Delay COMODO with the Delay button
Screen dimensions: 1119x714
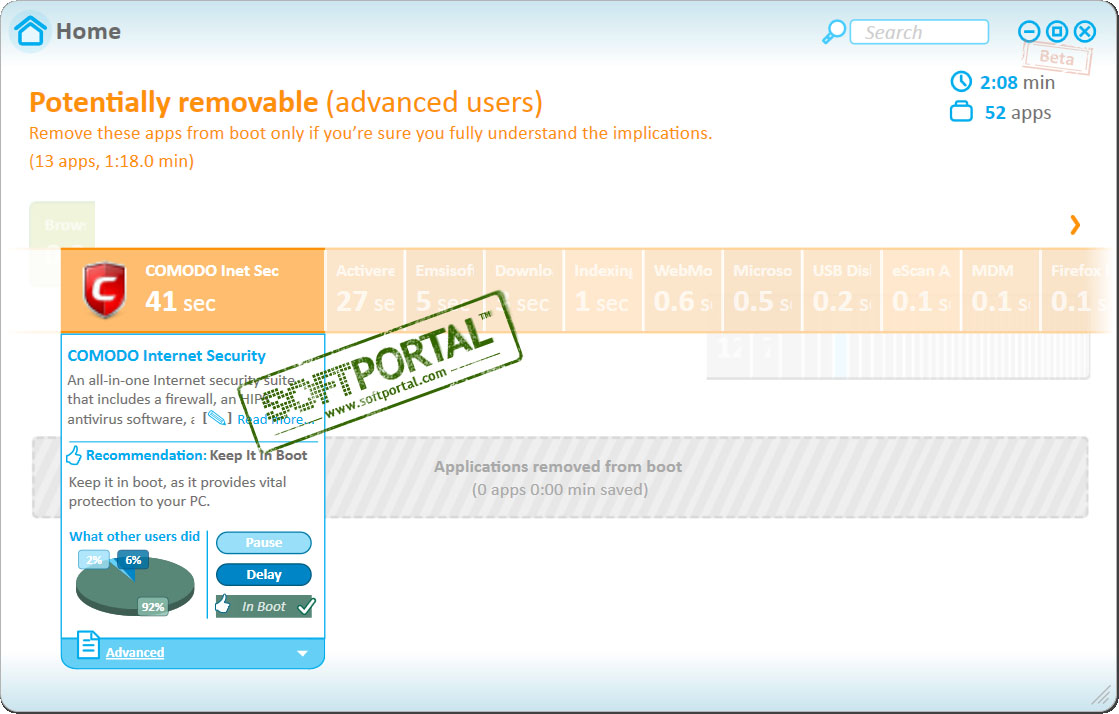pos(263,575)
